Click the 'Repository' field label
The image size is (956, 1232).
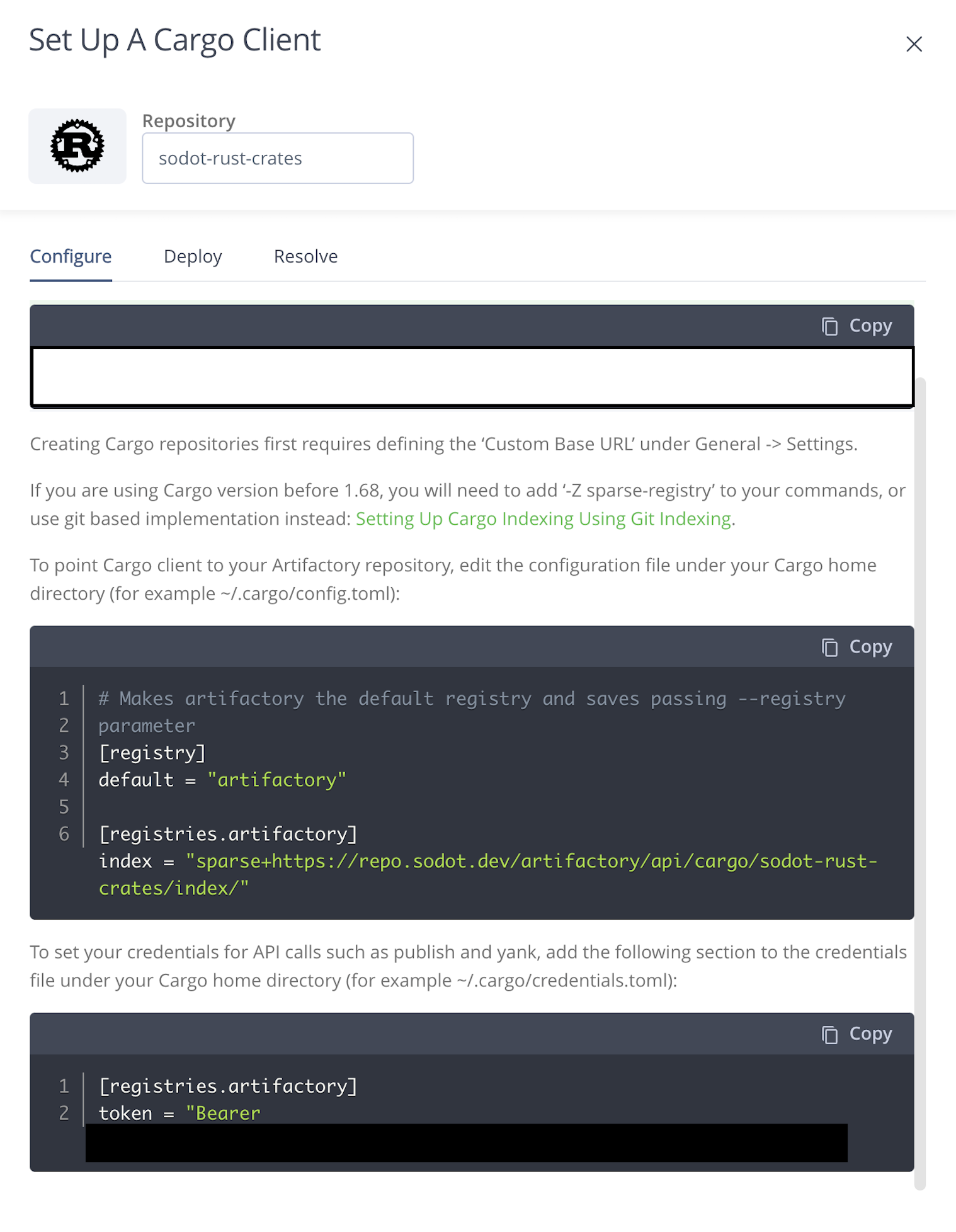tap(189, 120)
